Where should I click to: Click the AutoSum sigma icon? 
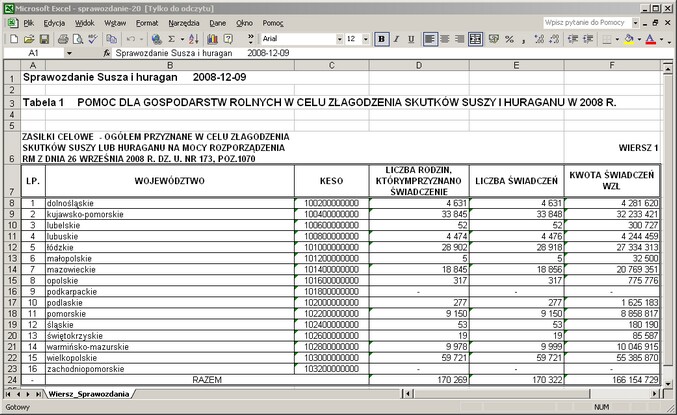coord(171,39)
